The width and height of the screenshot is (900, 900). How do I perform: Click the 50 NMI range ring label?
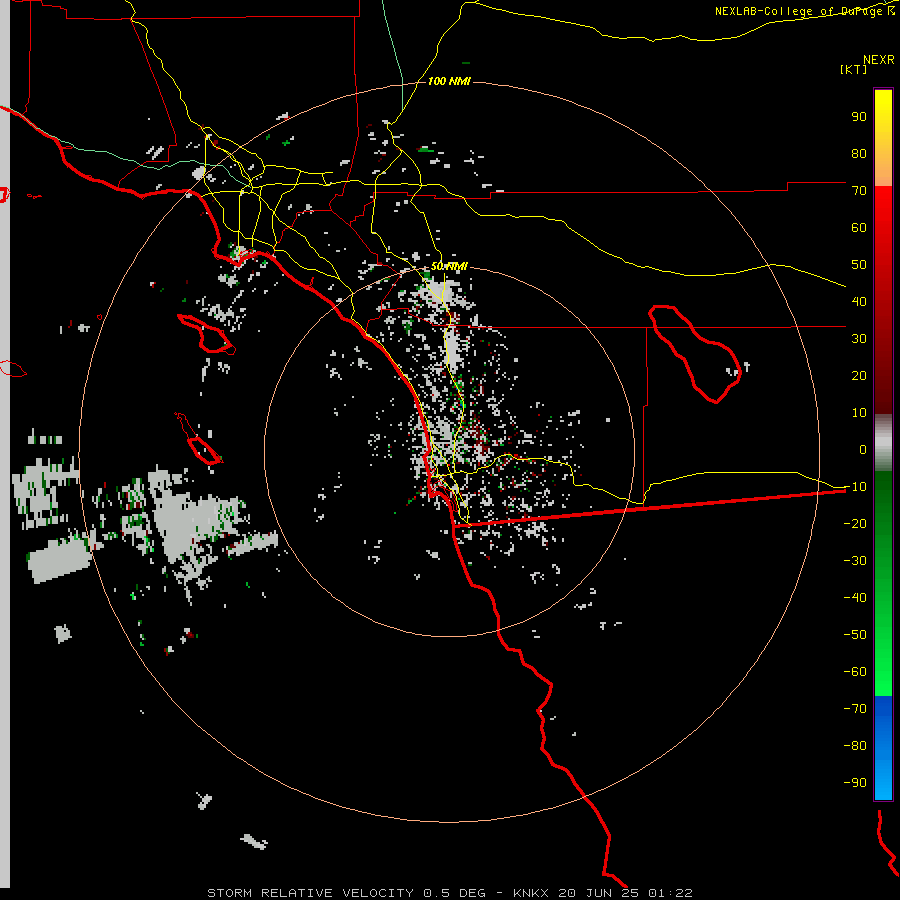pyautogui.click(x=449, y=266)
